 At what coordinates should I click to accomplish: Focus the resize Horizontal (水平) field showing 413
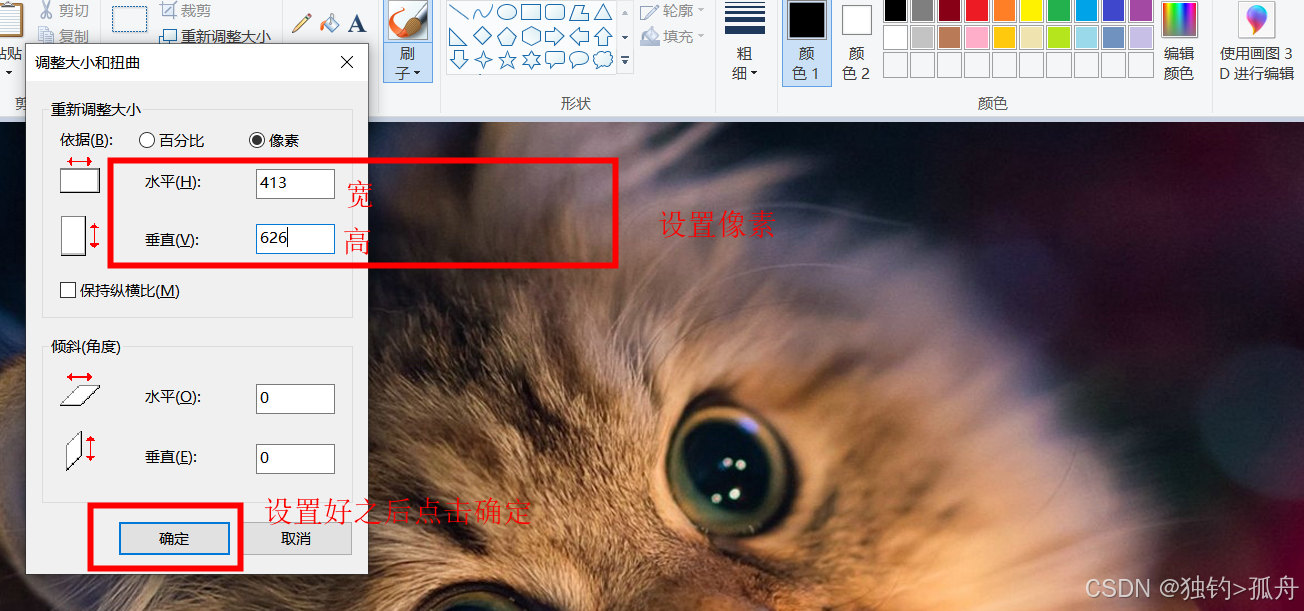click(295, 183)
